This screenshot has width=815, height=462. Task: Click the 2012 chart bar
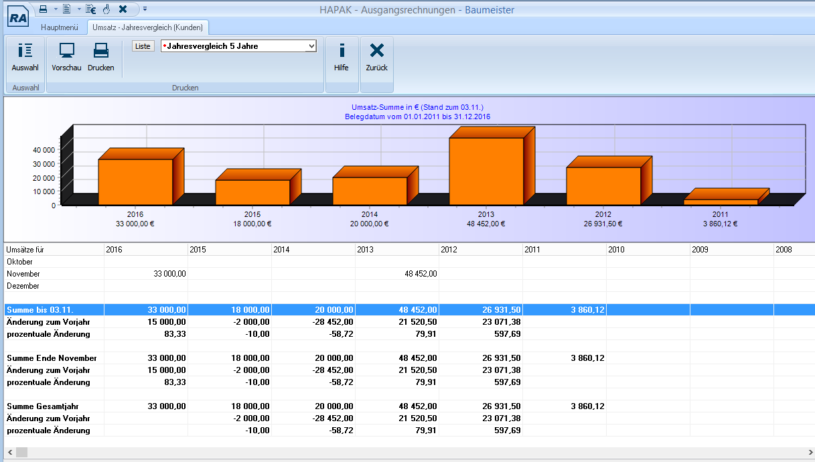click(603, 186)
